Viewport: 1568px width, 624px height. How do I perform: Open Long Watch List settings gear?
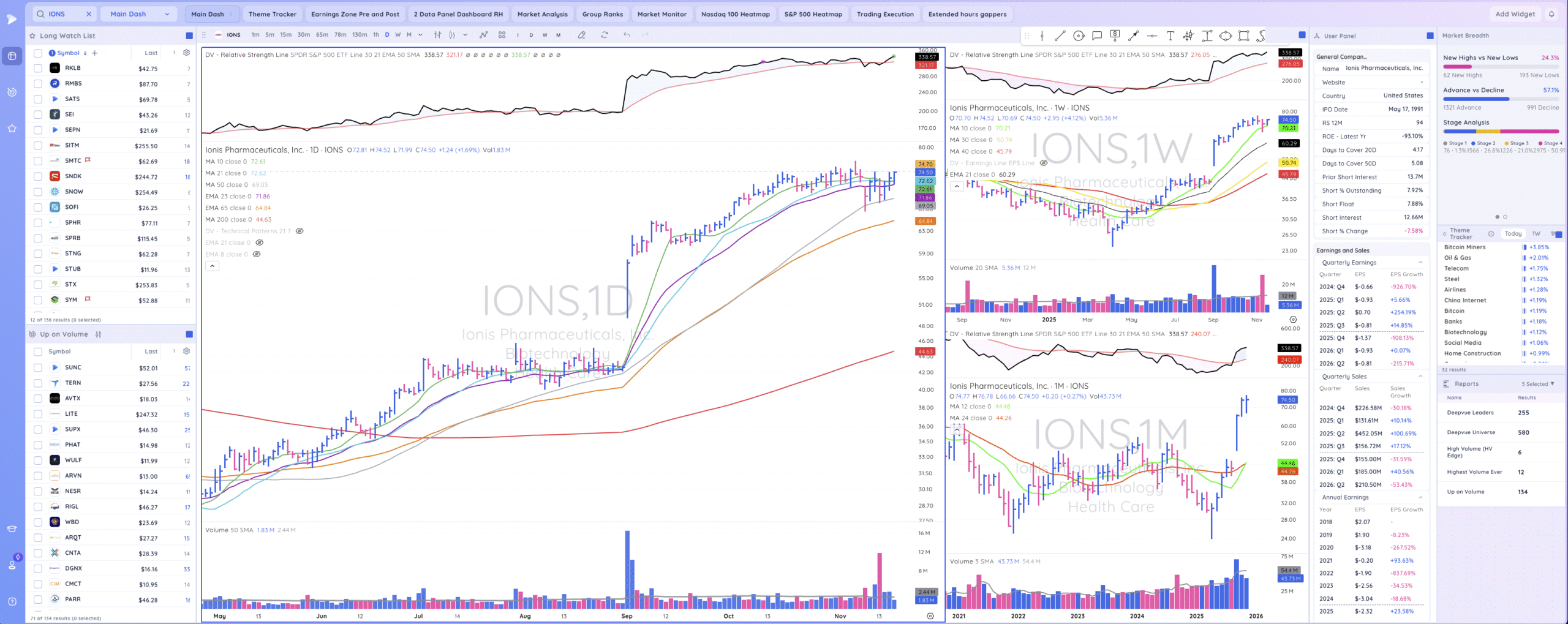[187, 53]
